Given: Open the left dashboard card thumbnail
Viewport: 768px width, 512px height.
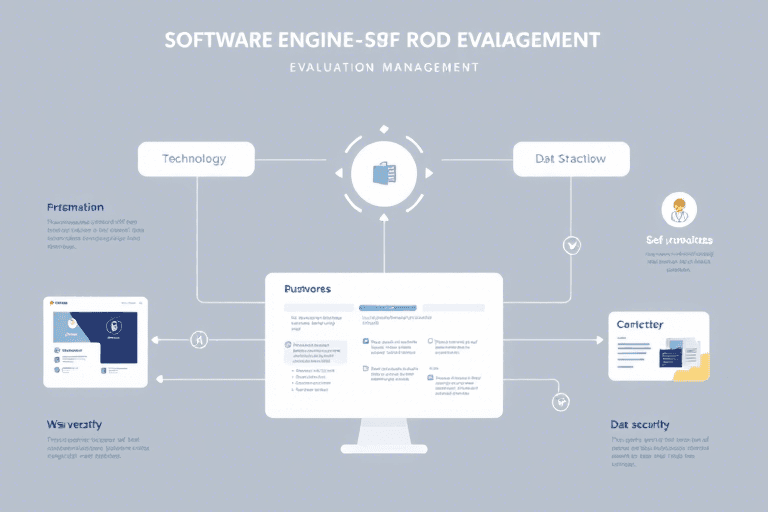Looking at the screenshot, I should [x=96, y=342].
